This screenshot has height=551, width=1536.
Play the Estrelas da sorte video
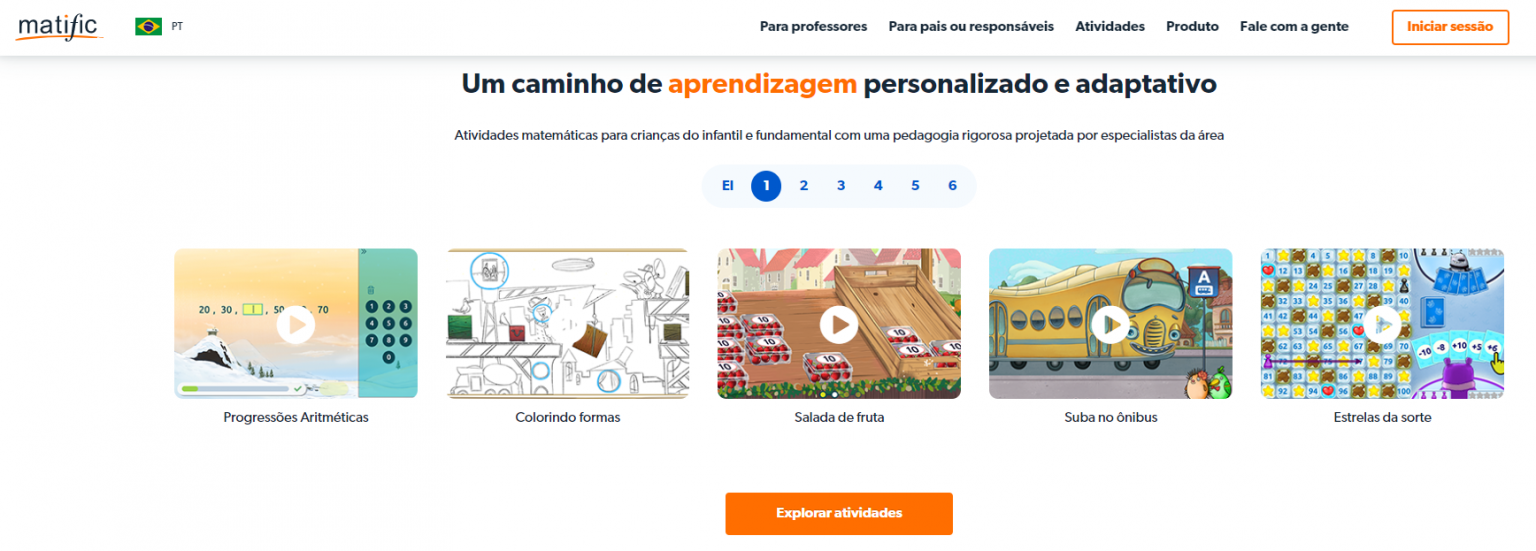[1383, 324]
